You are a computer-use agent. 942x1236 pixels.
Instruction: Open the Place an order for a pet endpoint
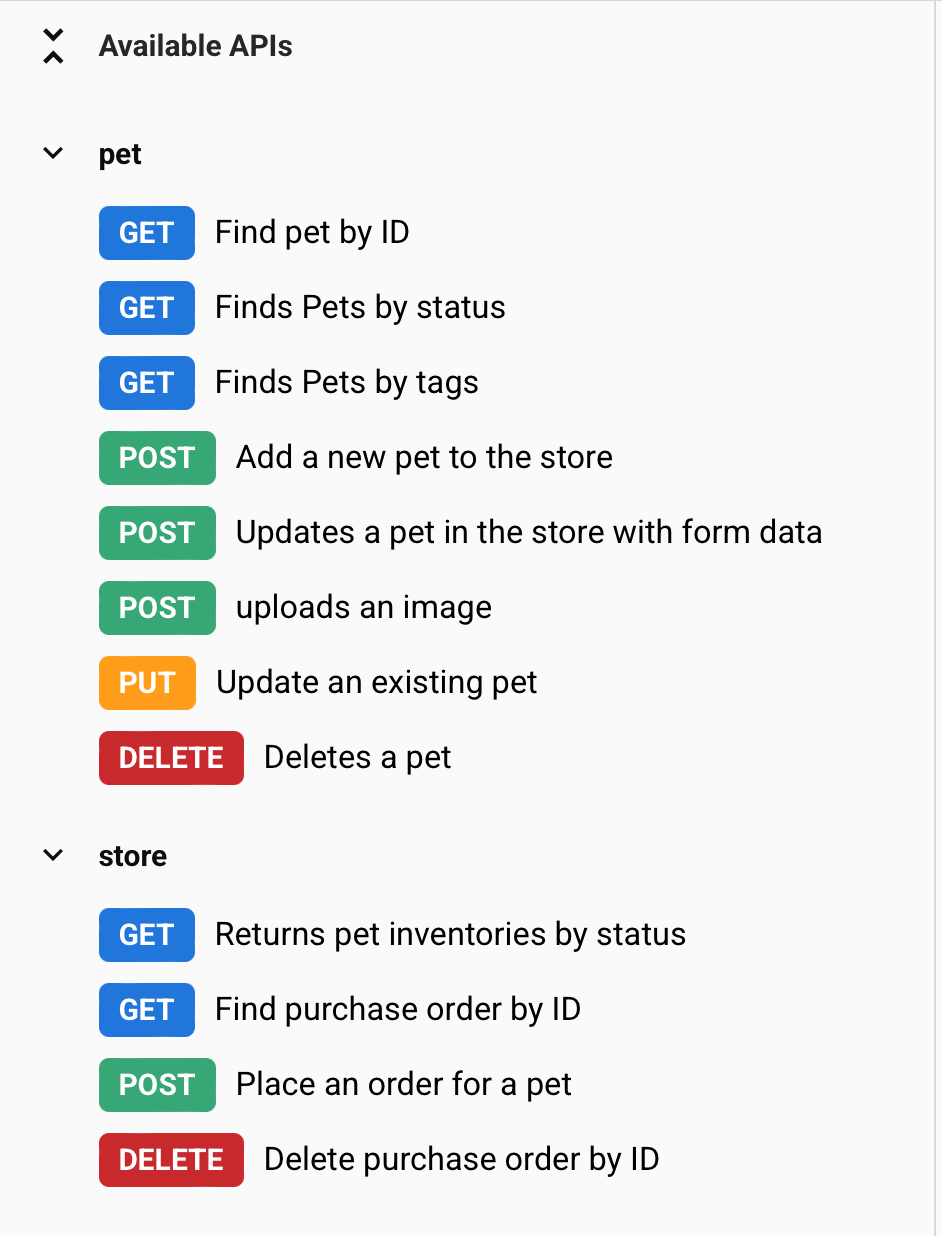[402, 1084]
